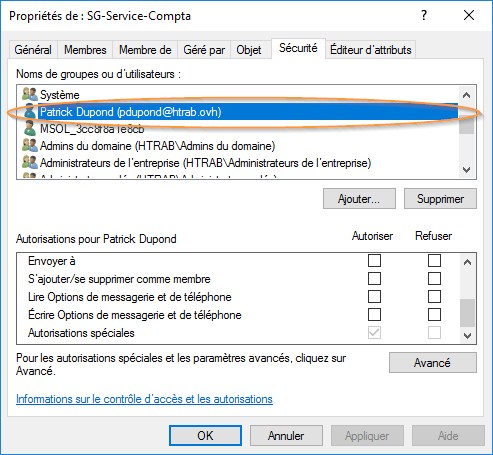This screenshot has height=455, width=493.
Task: Click the users list scroll down arrow
Action: 467,170
